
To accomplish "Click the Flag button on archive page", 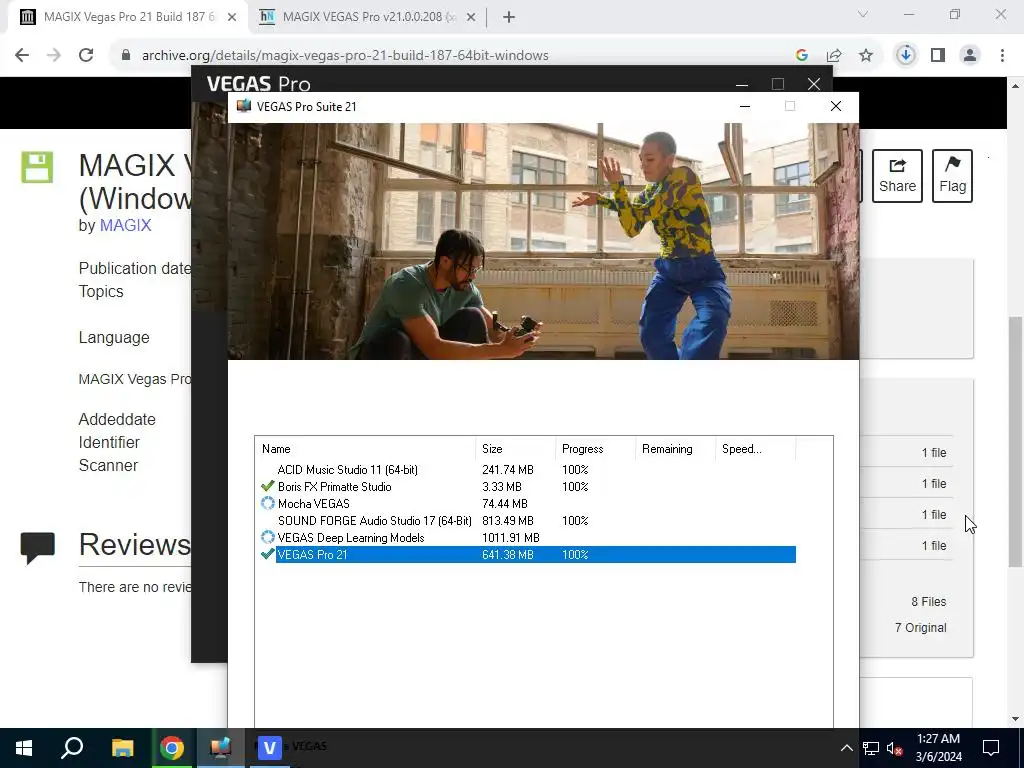I will pyautogui.click(x=952, y=176).
